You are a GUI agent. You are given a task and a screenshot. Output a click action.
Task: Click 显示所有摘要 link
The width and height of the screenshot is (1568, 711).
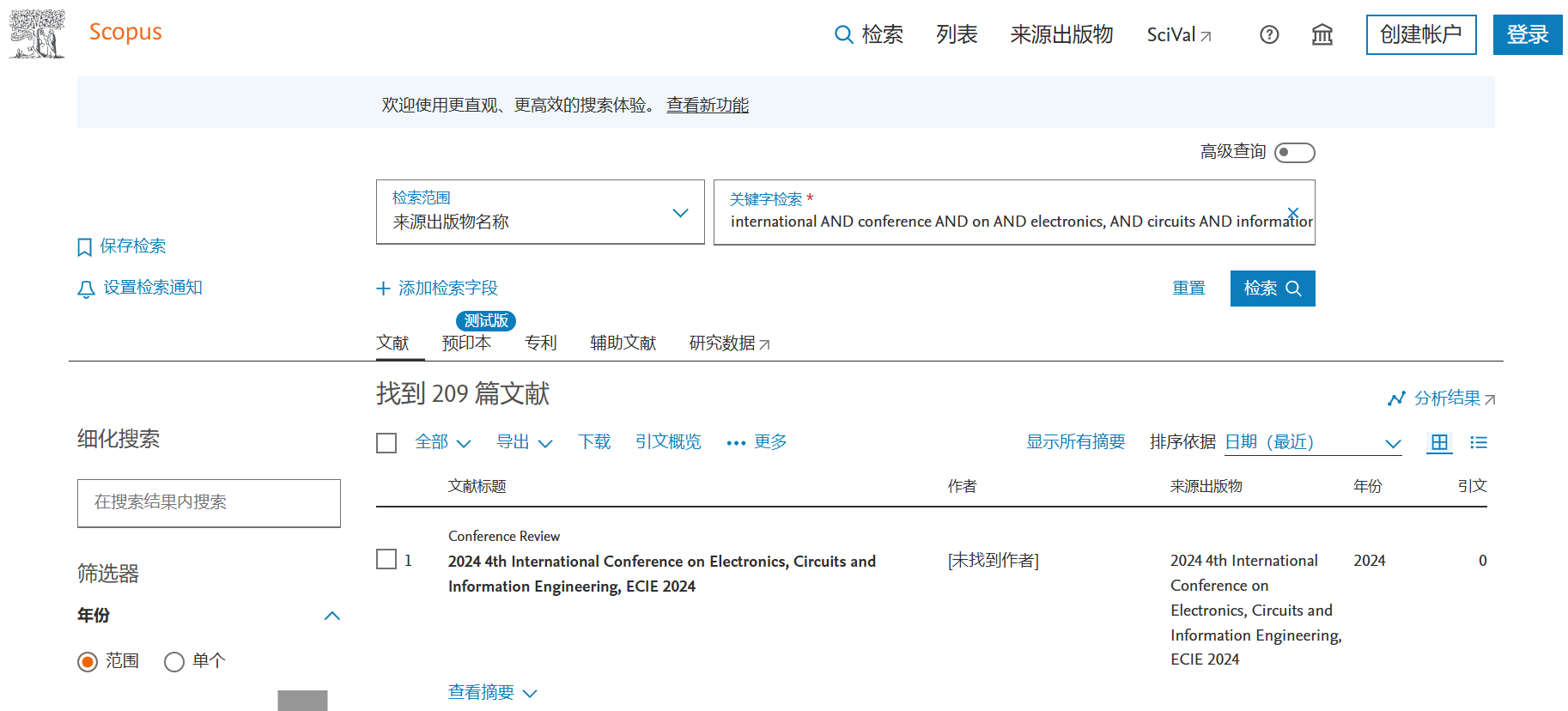coord(1076,442)
